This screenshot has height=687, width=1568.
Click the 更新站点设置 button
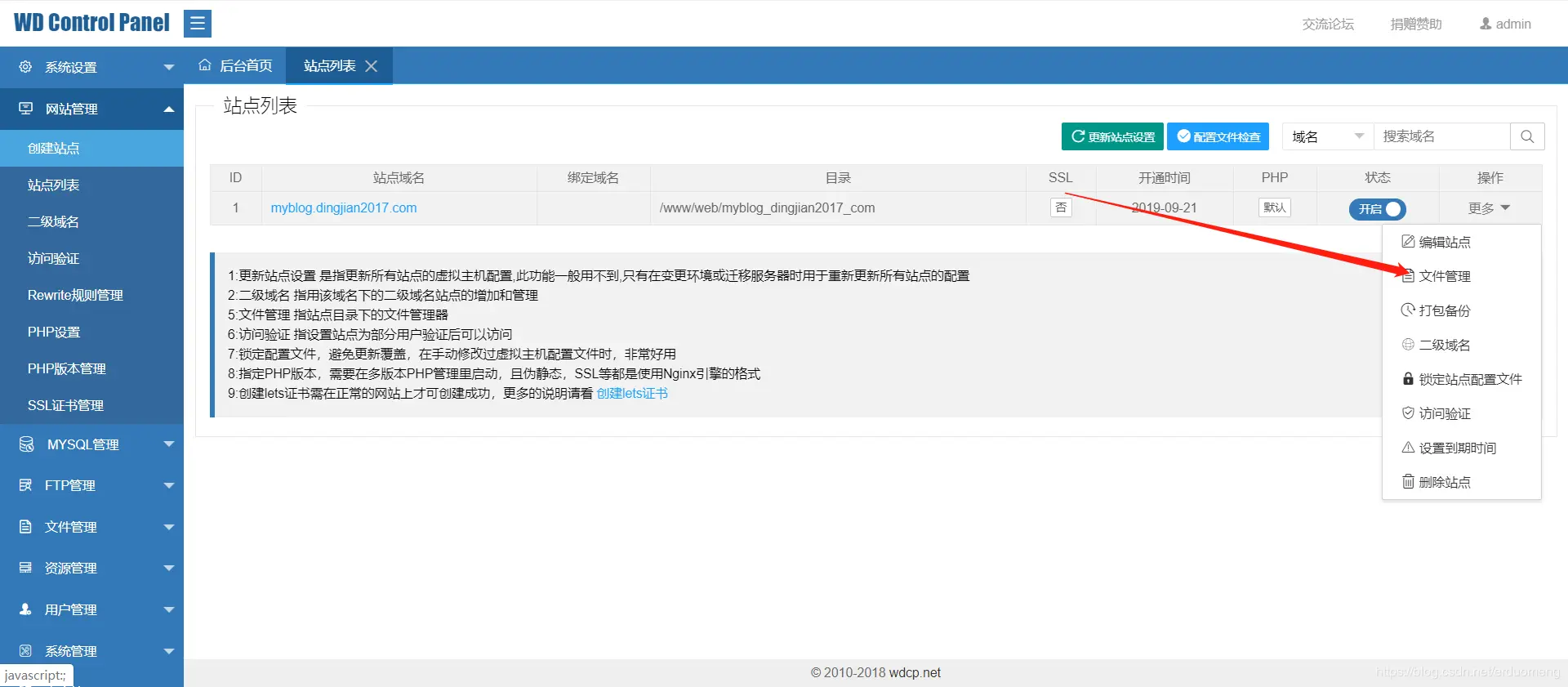1112,136
